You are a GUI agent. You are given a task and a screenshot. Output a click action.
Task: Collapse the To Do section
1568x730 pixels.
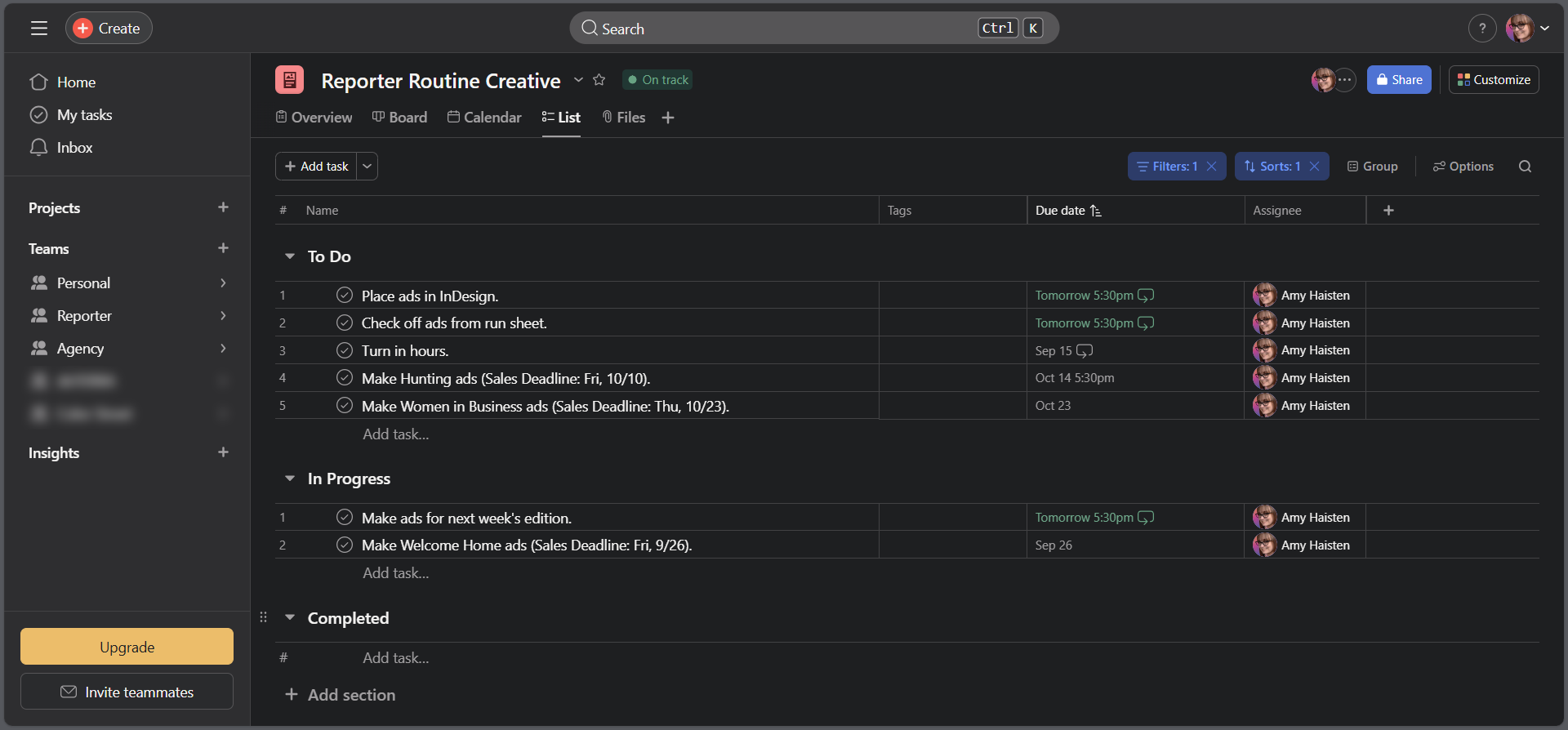pos(289,256)
